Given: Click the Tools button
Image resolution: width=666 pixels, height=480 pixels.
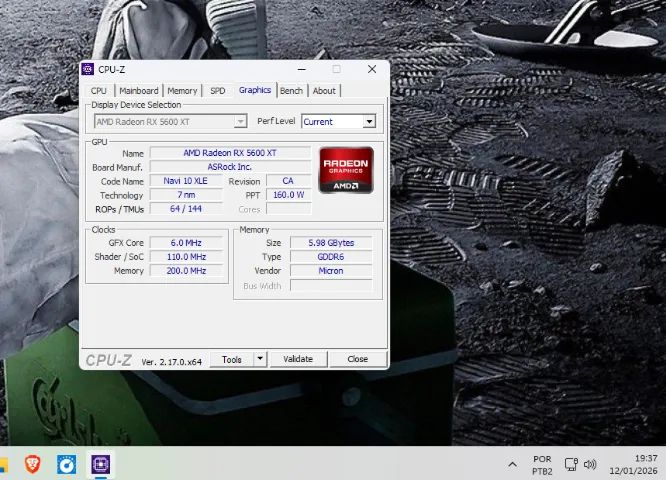Looking at the screenshot, I should [232, 359].
